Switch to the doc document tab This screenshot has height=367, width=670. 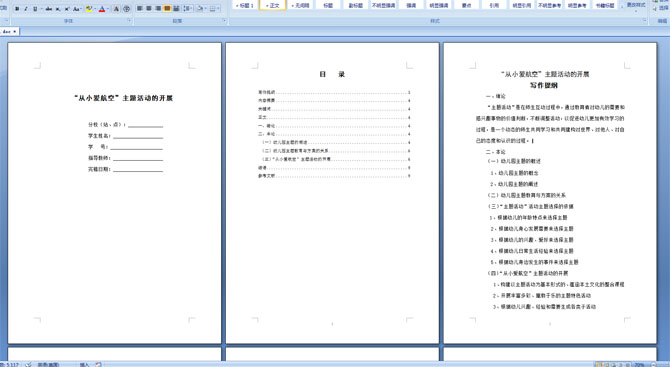coord(9,31)
